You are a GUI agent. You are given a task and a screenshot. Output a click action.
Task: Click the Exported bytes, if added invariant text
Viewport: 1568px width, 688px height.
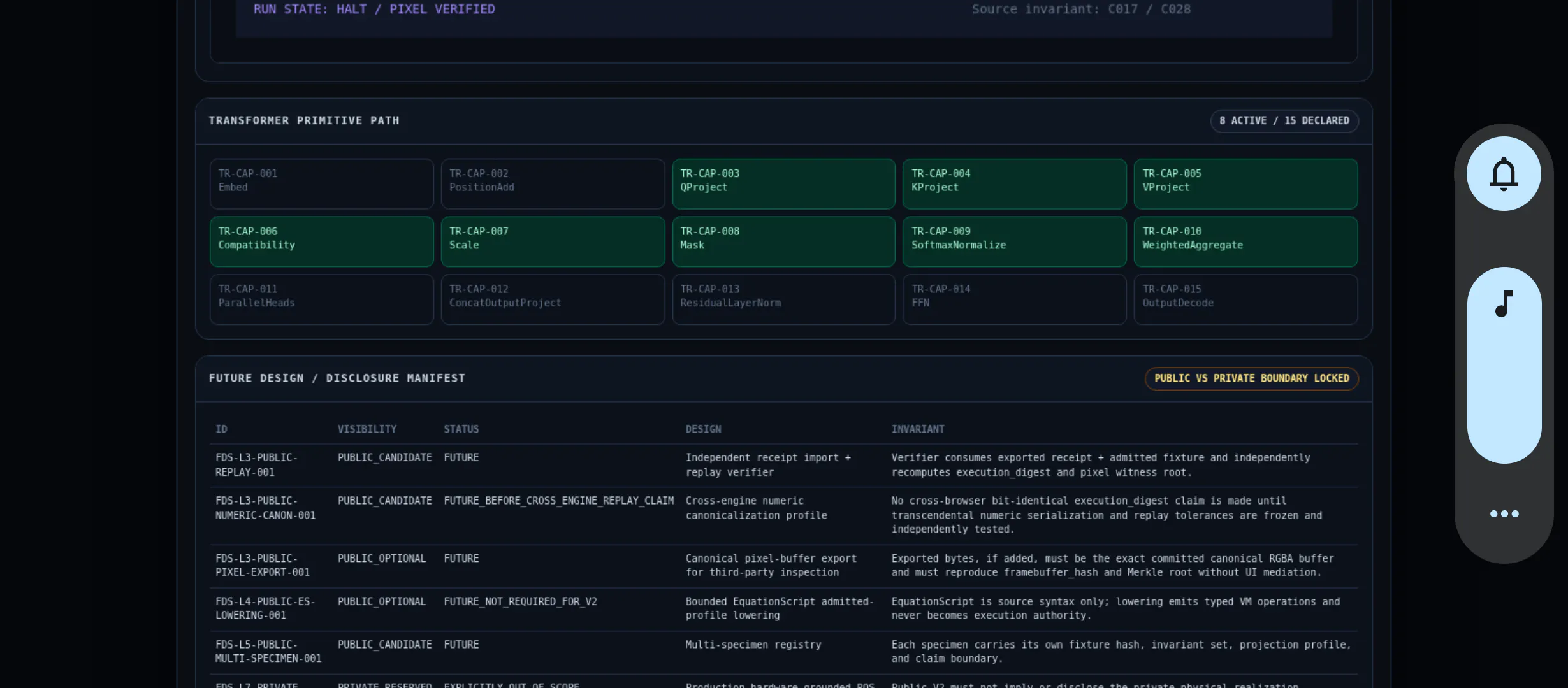[x=1112, y=565]
